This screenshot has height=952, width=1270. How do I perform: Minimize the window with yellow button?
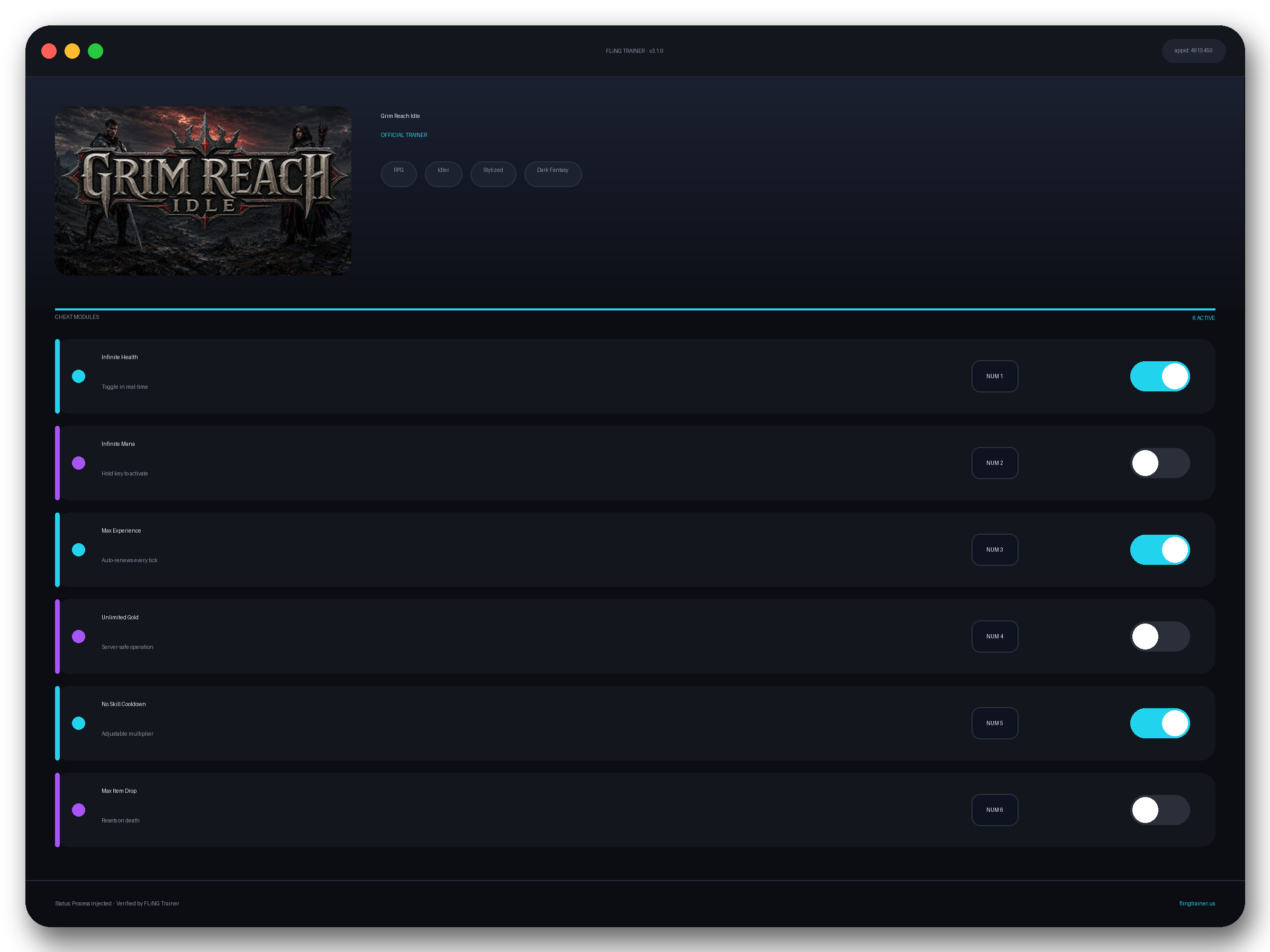pos(72,51)
